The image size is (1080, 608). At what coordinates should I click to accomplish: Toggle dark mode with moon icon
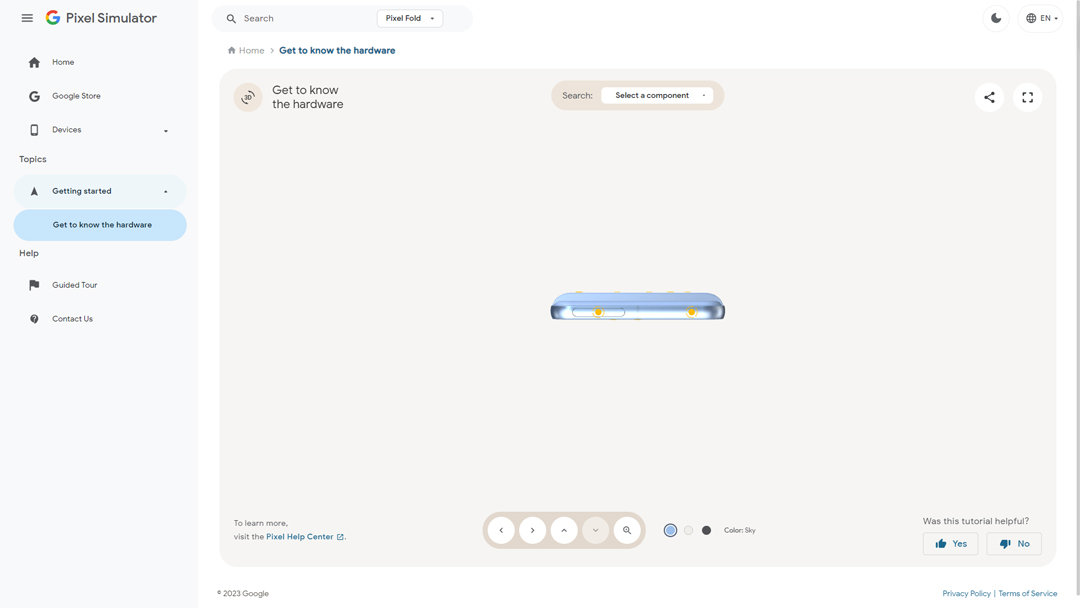996,18
